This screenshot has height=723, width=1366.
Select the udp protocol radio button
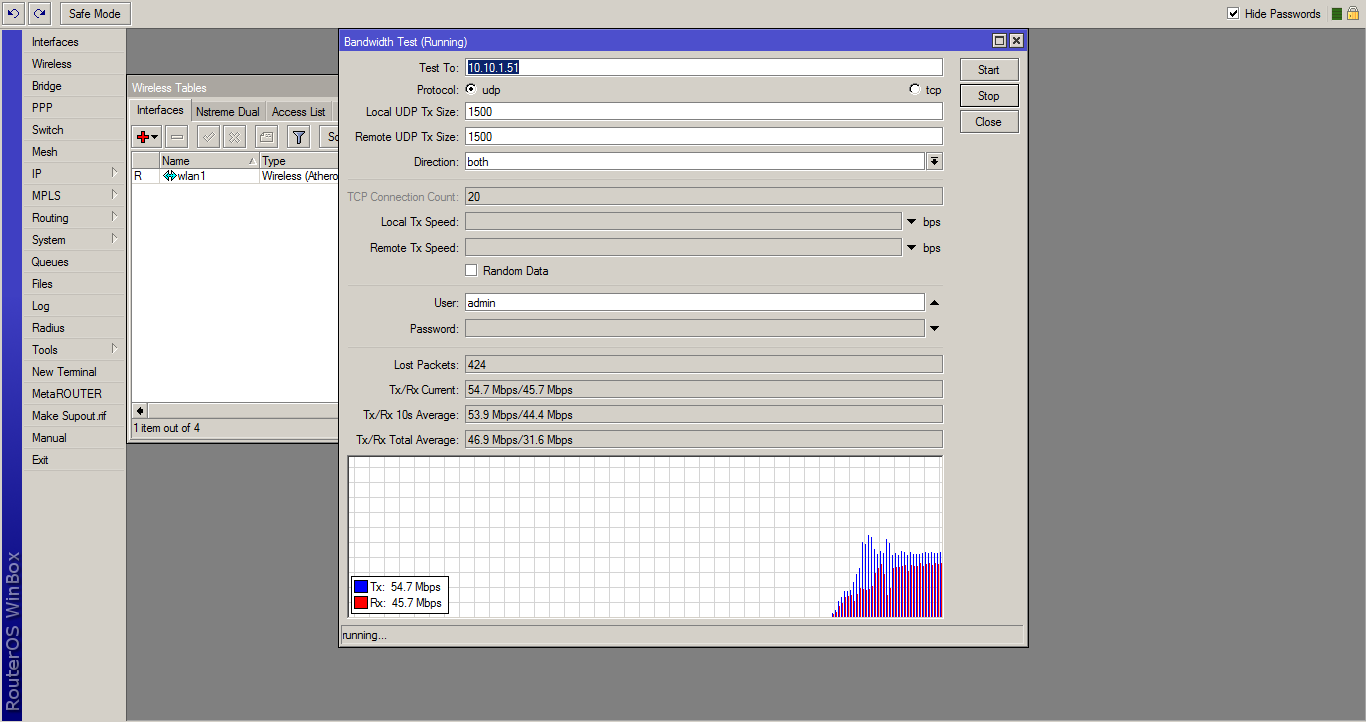coord(471,89)
